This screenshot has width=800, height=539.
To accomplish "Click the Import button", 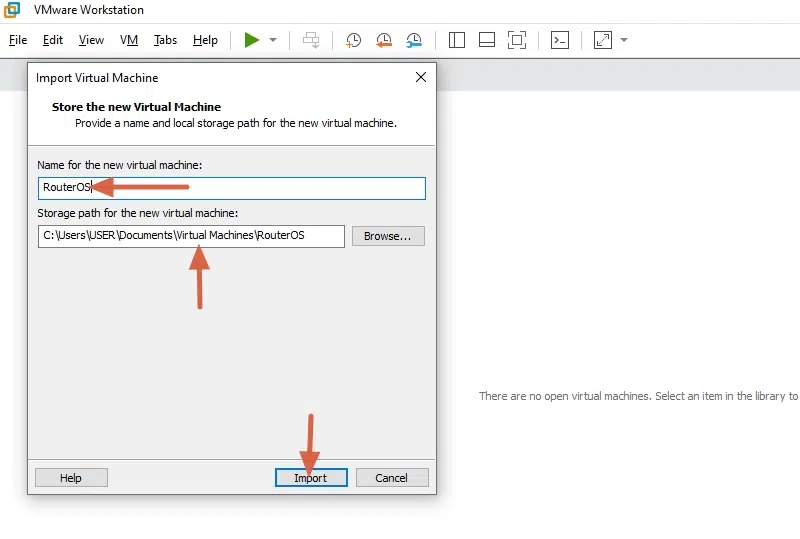I will pos(311,478).
